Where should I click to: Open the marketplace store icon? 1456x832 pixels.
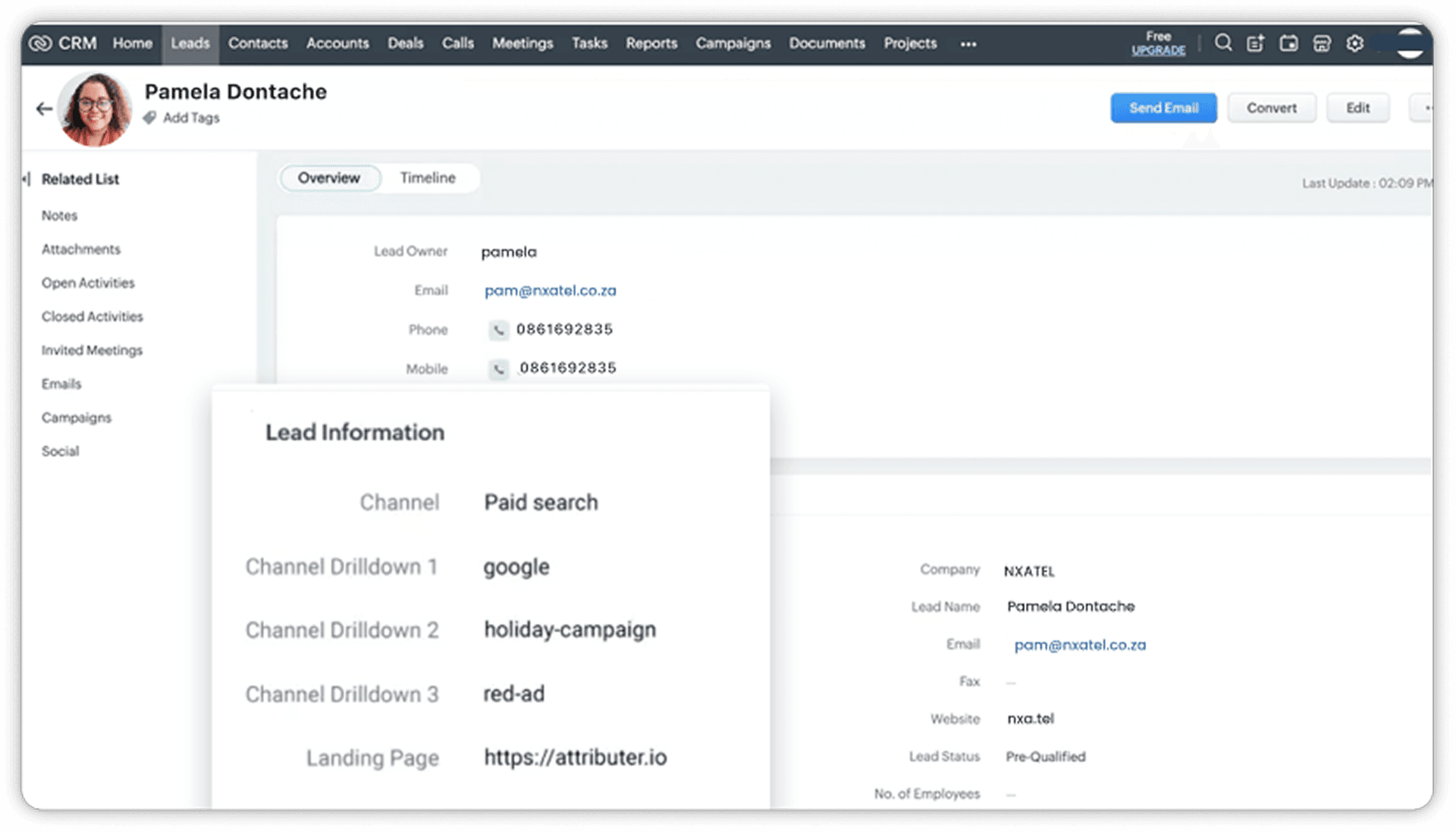point(1322,43)
